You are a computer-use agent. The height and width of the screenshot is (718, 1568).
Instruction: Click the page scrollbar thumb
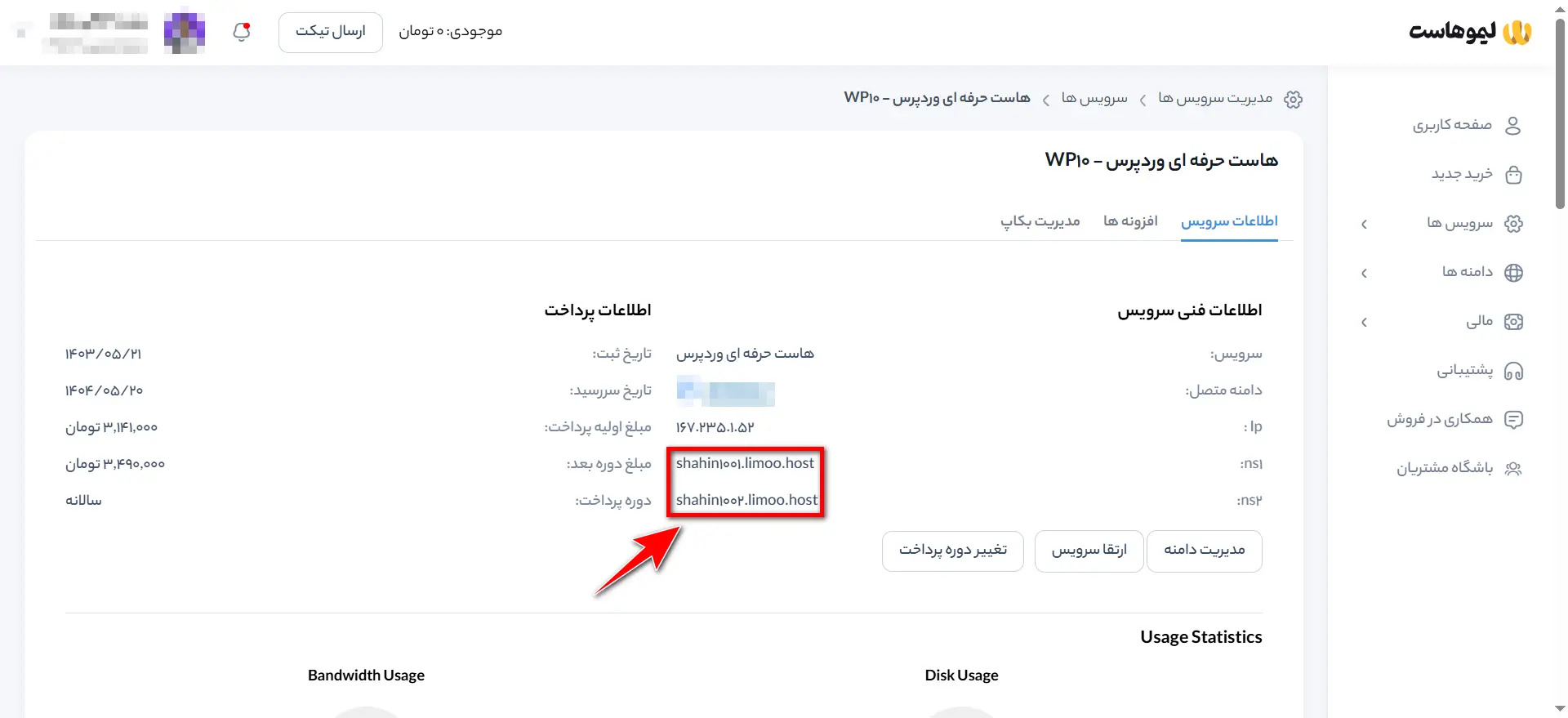[x=1560, y=113]
